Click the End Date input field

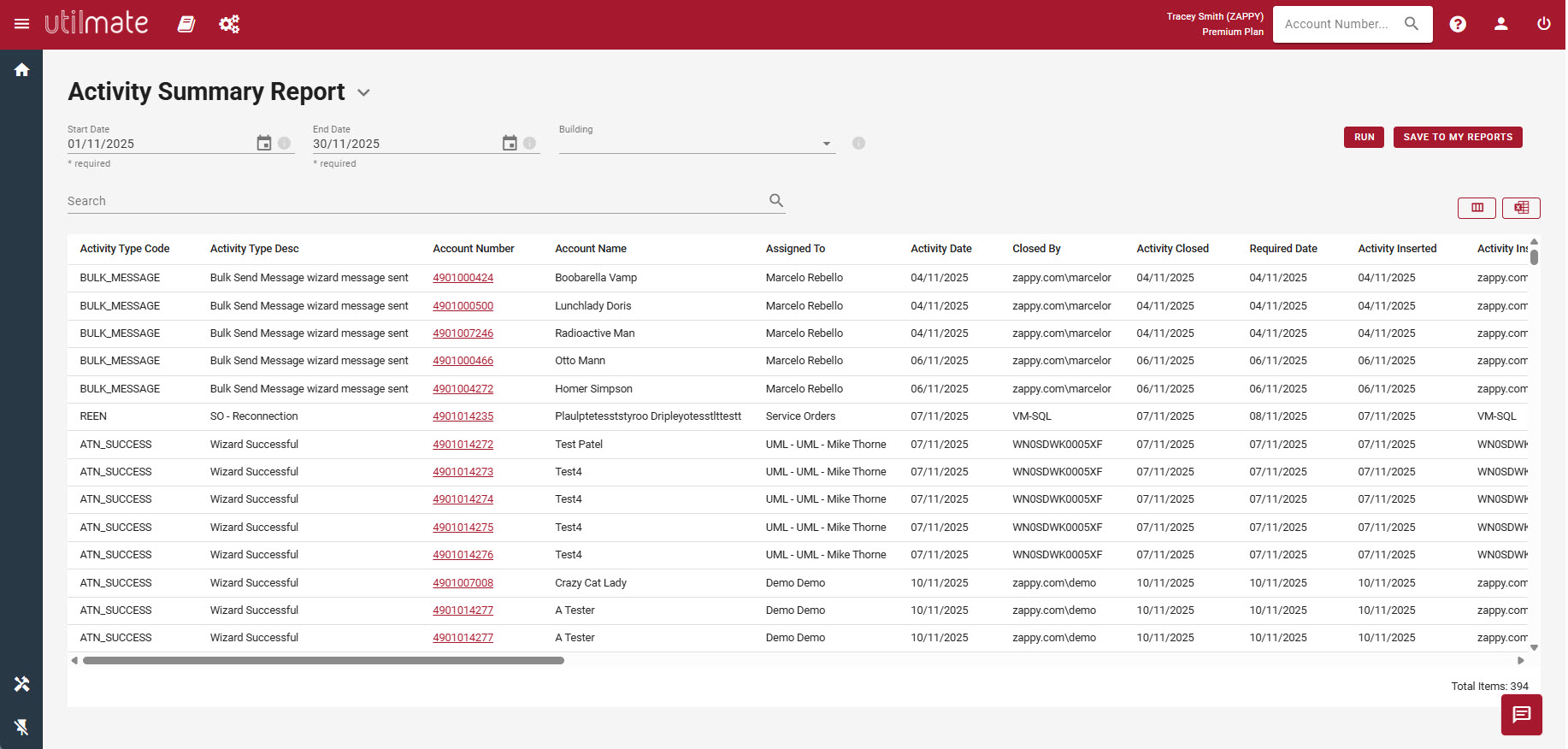(406, 144)
